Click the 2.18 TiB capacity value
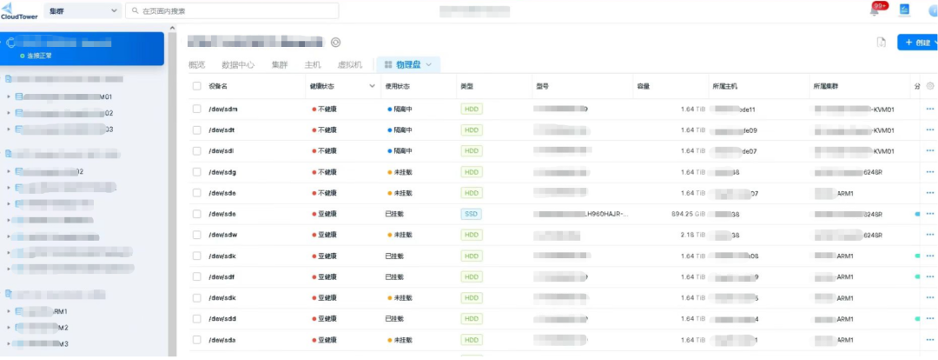This screenshot has width=938, height=360. click(693, 235)
